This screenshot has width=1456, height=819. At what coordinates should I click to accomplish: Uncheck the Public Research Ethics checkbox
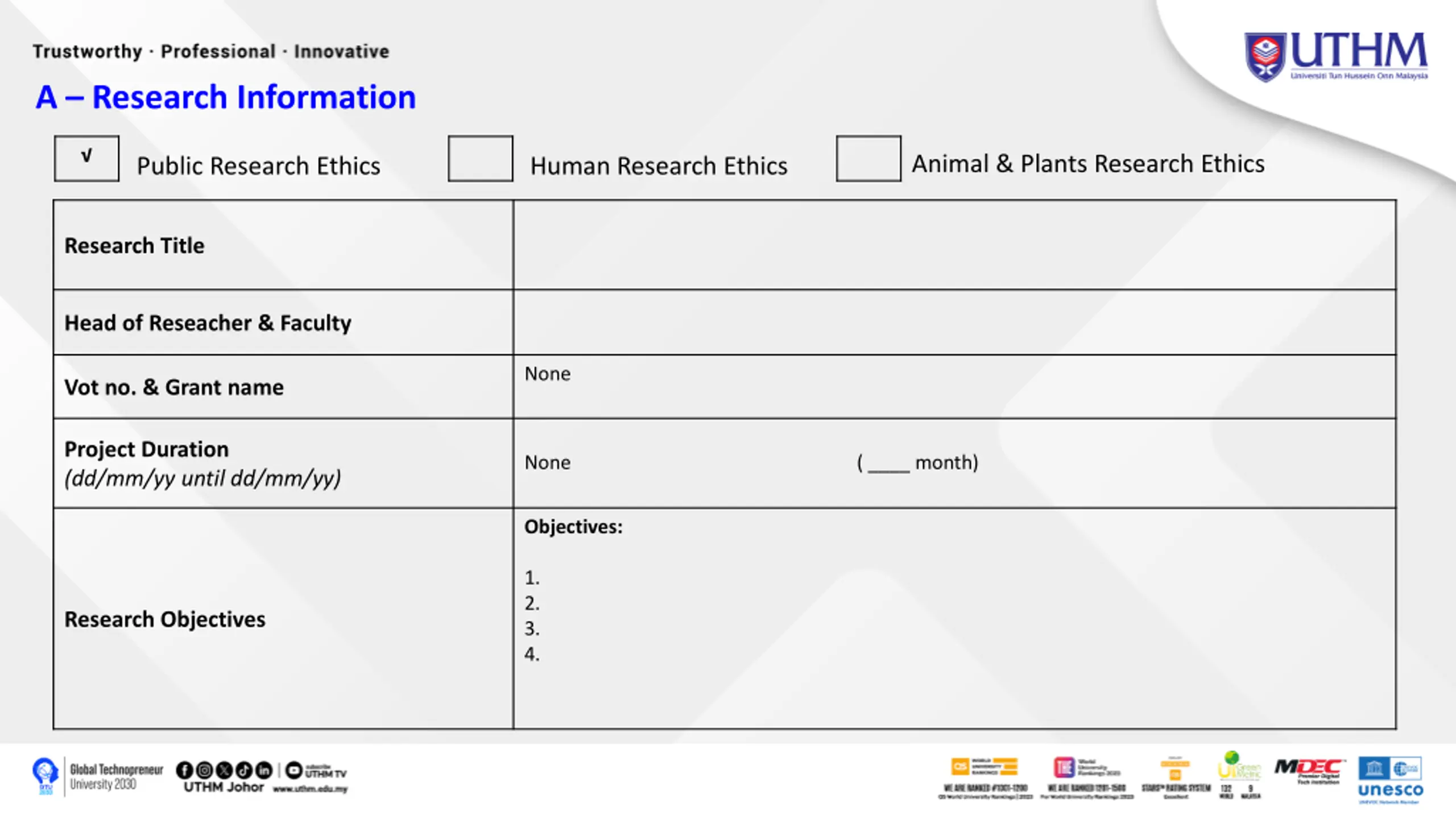(86, 159)
